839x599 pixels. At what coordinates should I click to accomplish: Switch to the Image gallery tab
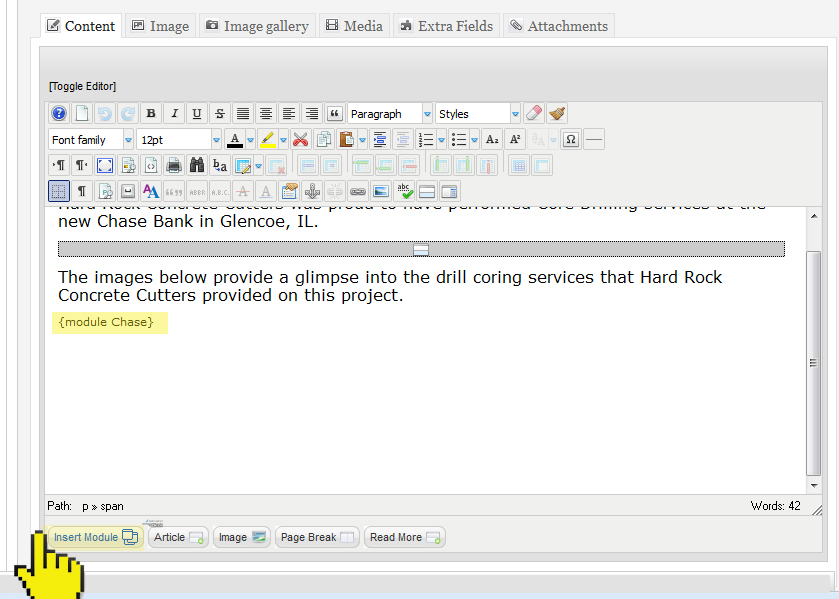click(257, 26)
